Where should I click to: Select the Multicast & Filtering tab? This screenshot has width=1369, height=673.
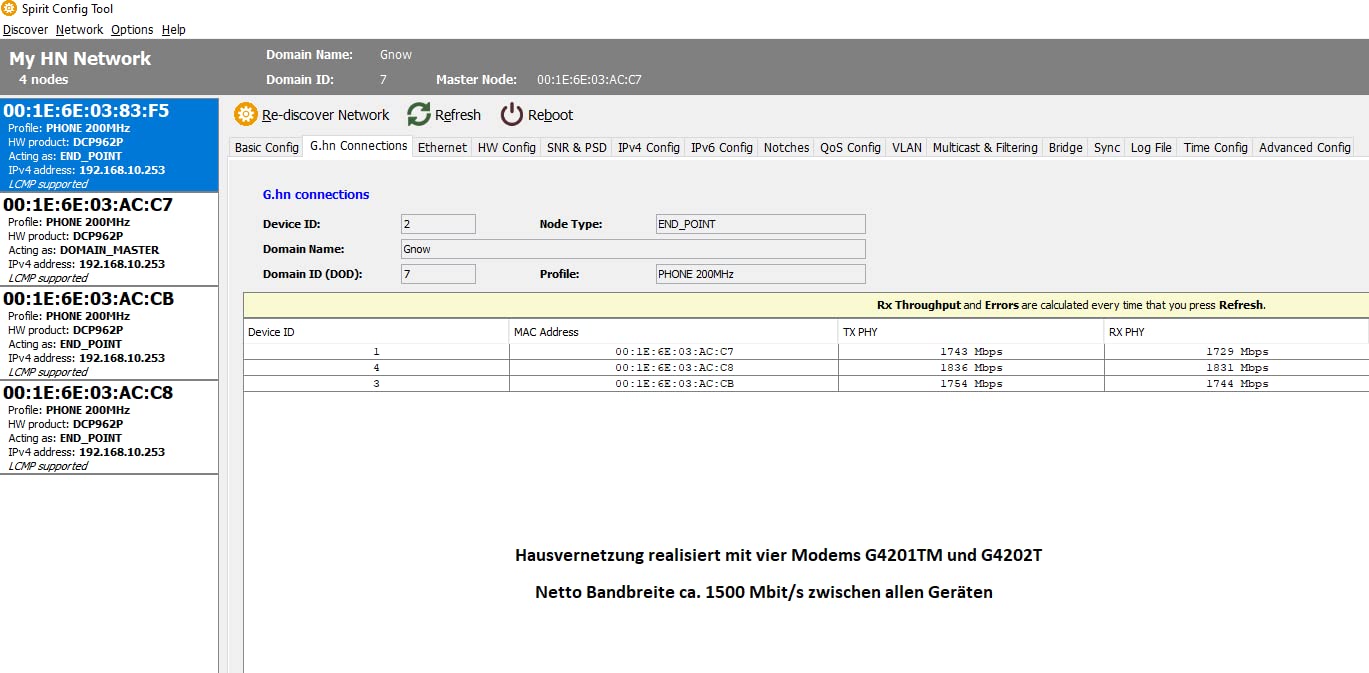point(984,147)
